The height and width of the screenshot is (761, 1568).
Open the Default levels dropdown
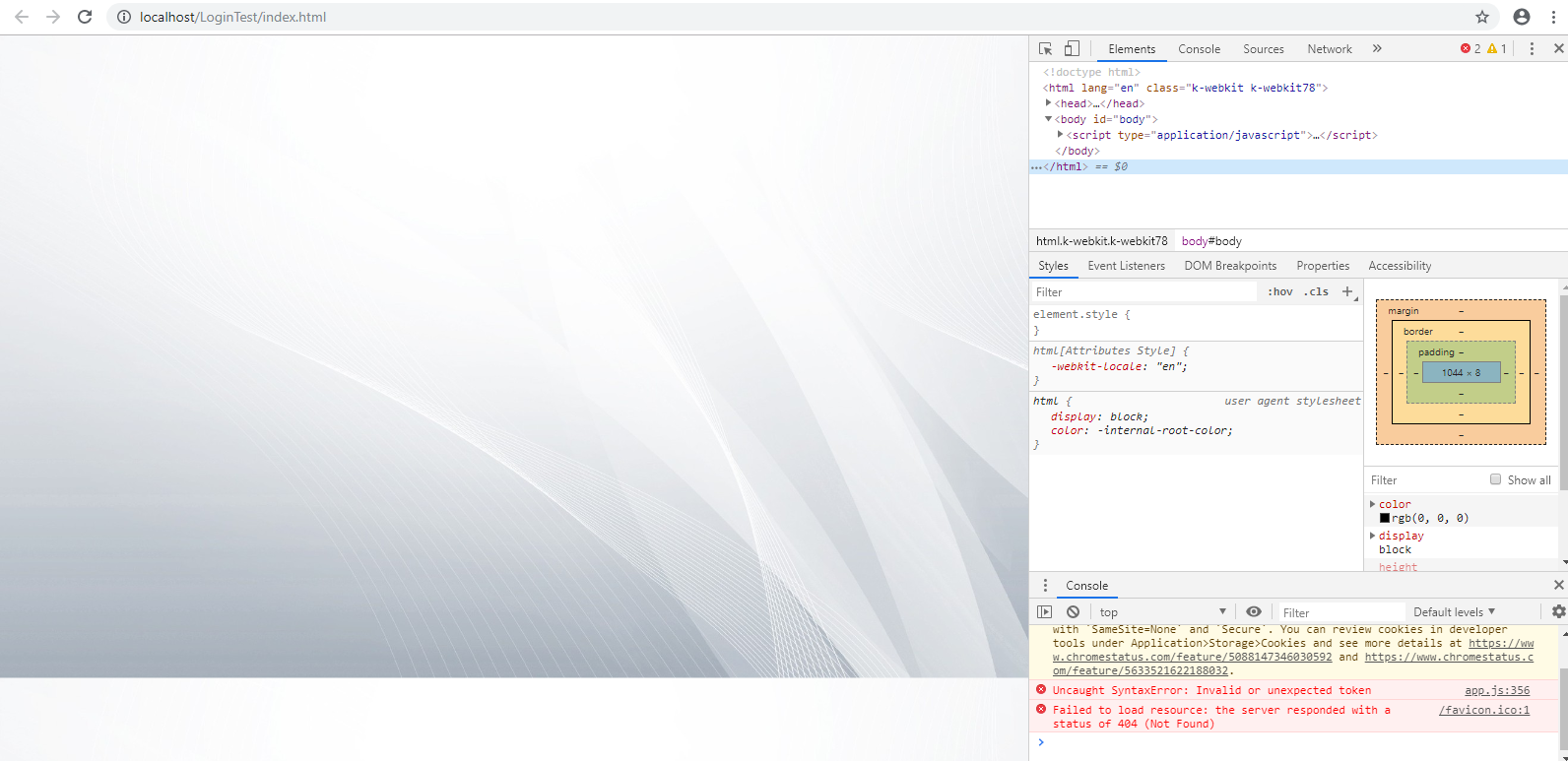click(x=1454, y=612)
